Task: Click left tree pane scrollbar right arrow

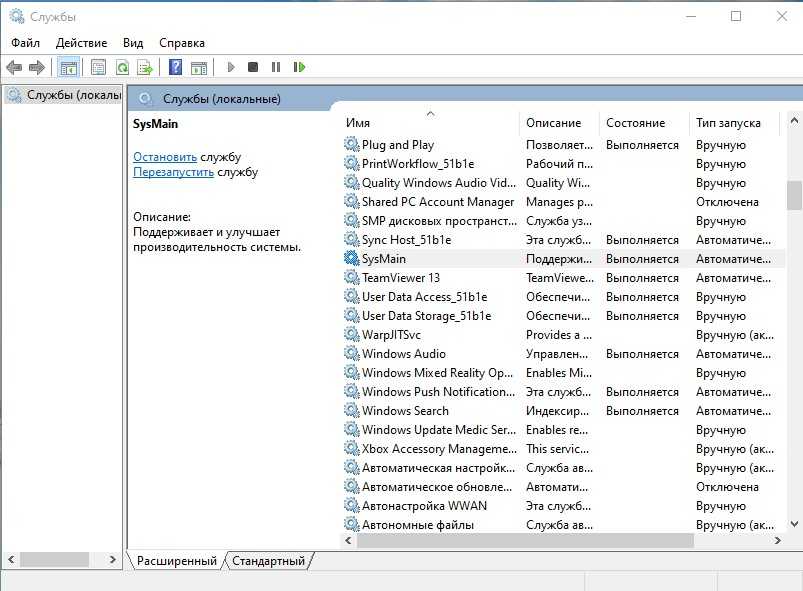Action: point(113,559)
